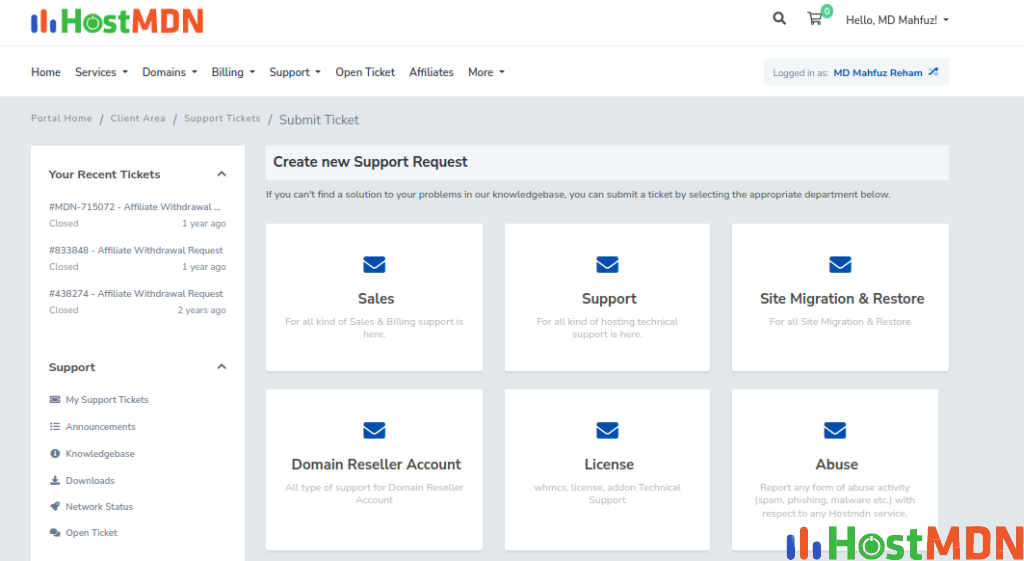1024x561 pixels.
Task: Expand the Billing menu dropdown
Action: 233,72
